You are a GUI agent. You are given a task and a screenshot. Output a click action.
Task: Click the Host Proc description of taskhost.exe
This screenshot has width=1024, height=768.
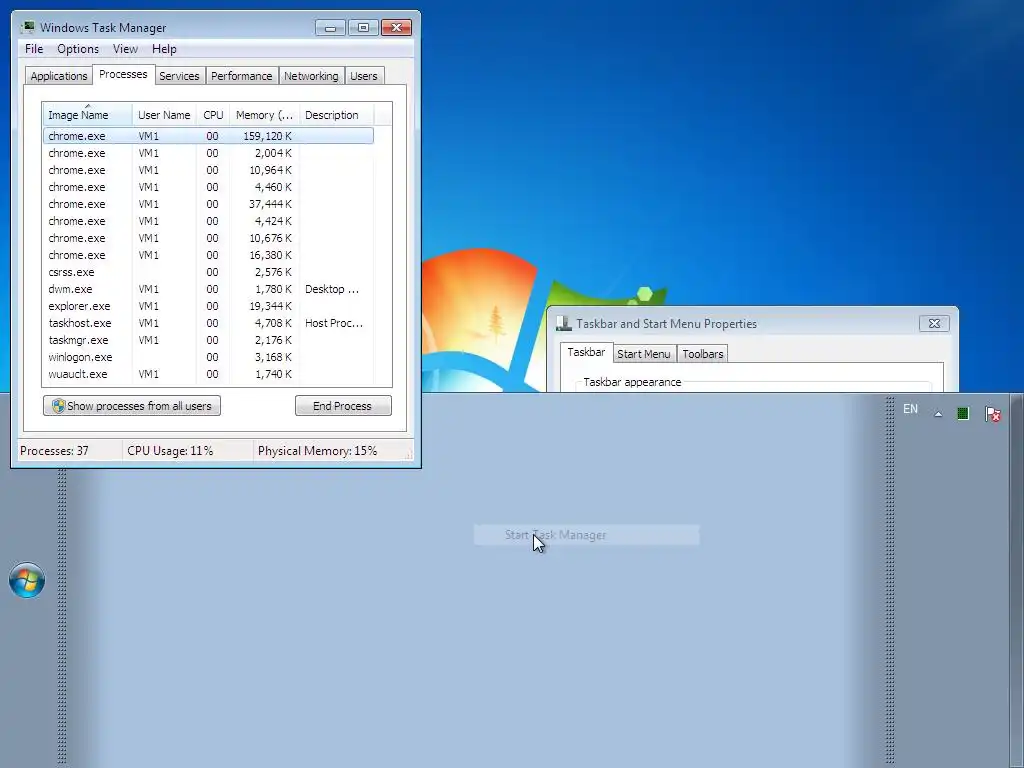pyautogui.click(x=334, y=323)
